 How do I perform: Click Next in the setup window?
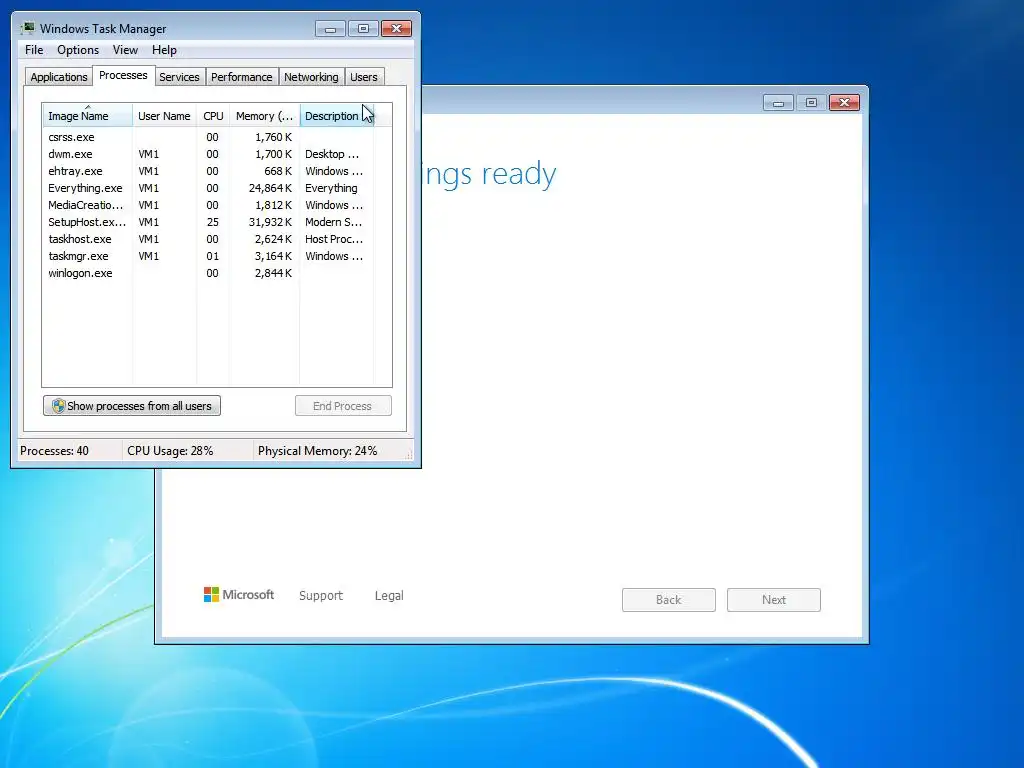point(773,600)
